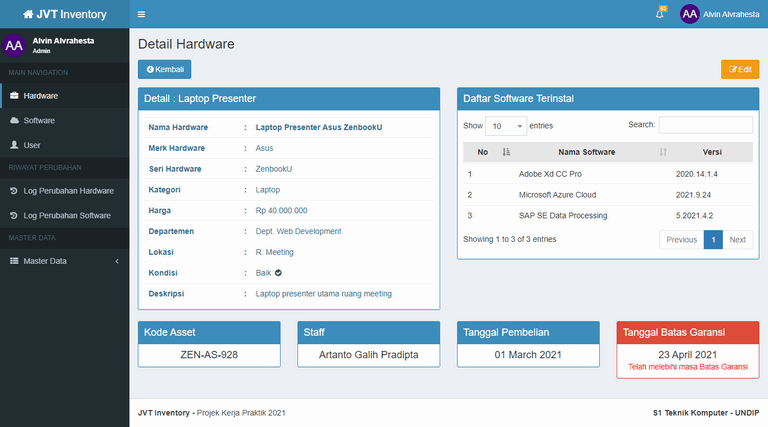Screen dimensions: 768x427
Task: Click warranty date 23 April 2021
Action: point(688,355)
